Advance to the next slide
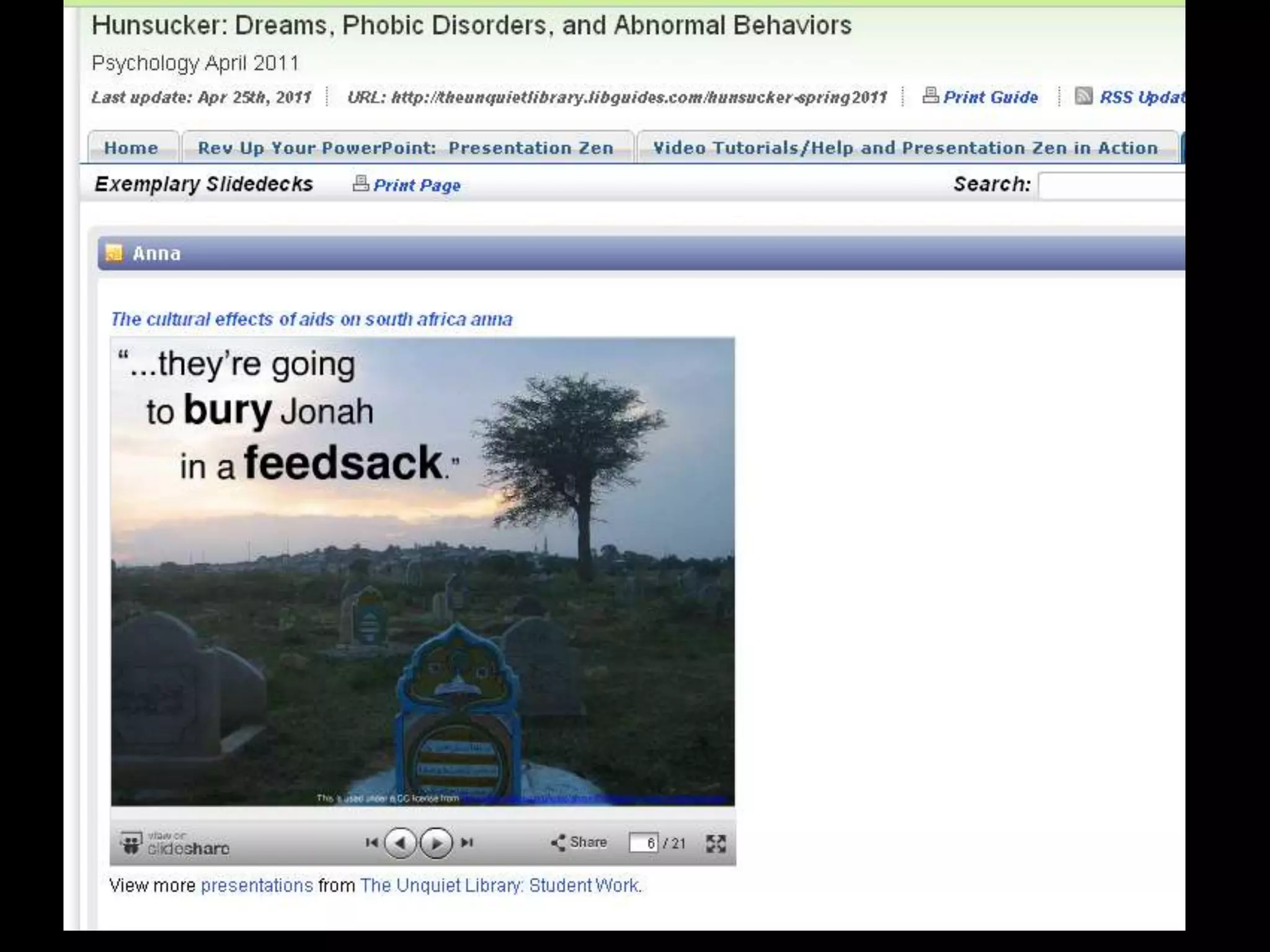The width and height of the screenshot is (1270, 952). 436,843
